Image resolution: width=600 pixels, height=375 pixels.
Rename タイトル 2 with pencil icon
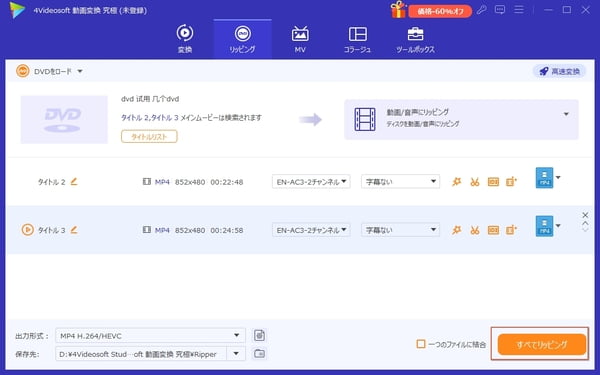(74, 181)
